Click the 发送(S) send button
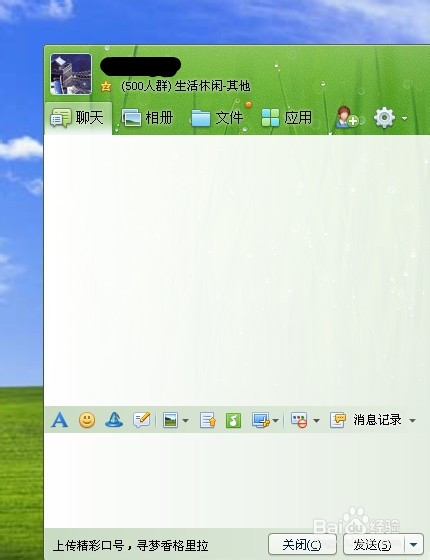 point(373,545)
